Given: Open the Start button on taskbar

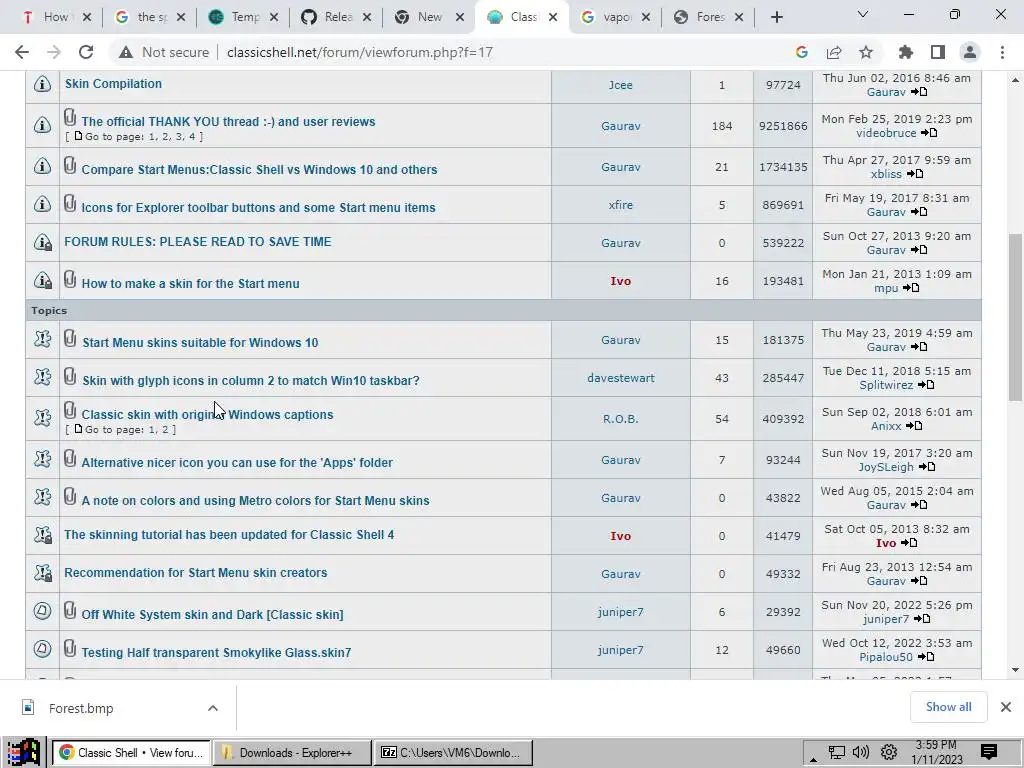Looking at the screenshot, I should pyautogui.click(x=24, y=752).
